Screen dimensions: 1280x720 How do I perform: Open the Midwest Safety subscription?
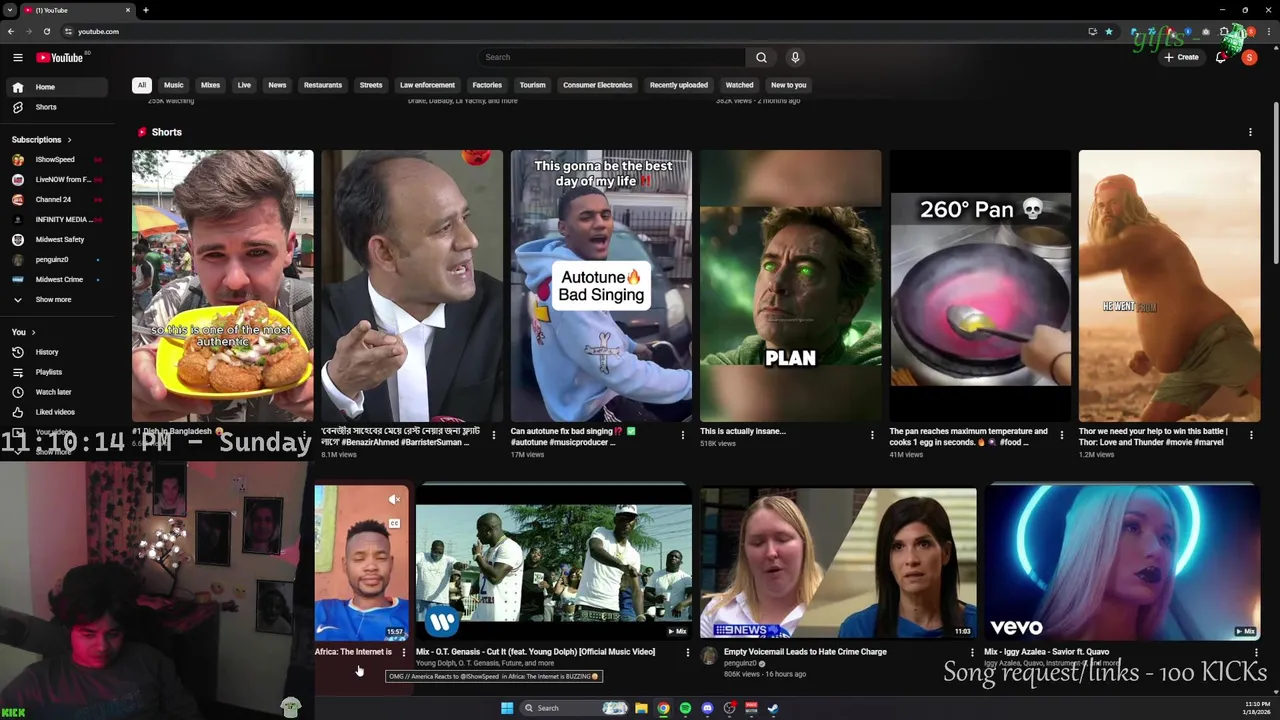[x=56, y=239]
